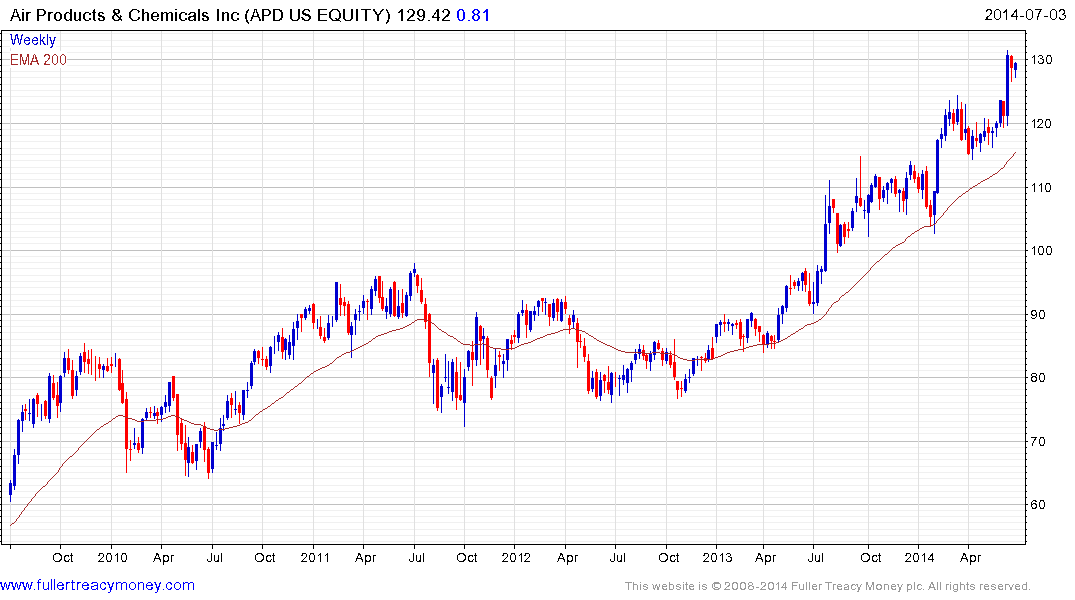This screenshot has height=600, width=1075.
Task: Click the 2012 marker on the time axis
Action: [x=516, y=557]
